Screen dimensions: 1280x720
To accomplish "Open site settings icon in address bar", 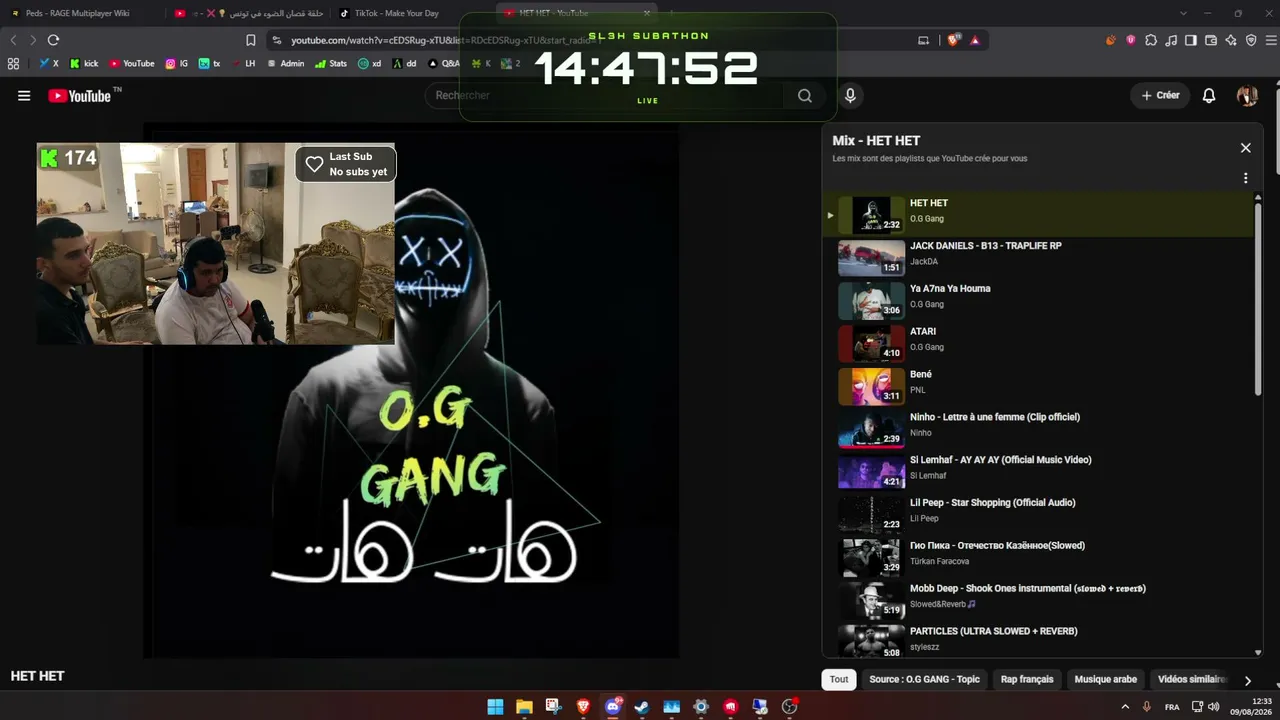I will (x=277, y=40).
